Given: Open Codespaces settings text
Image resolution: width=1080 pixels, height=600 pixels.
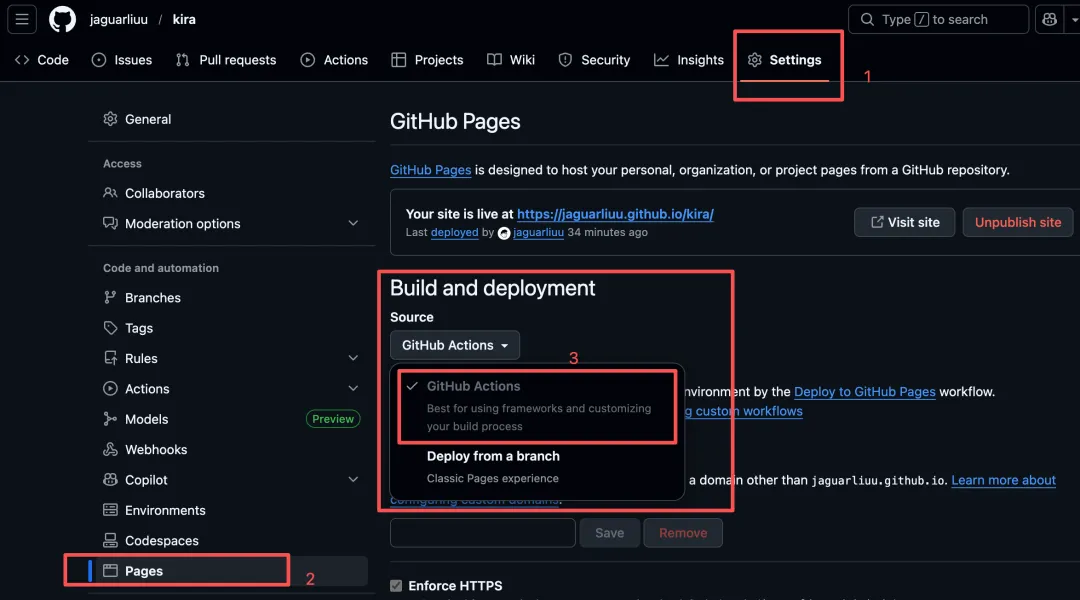Looking at the screenshot, I should (x=162, y=540).
